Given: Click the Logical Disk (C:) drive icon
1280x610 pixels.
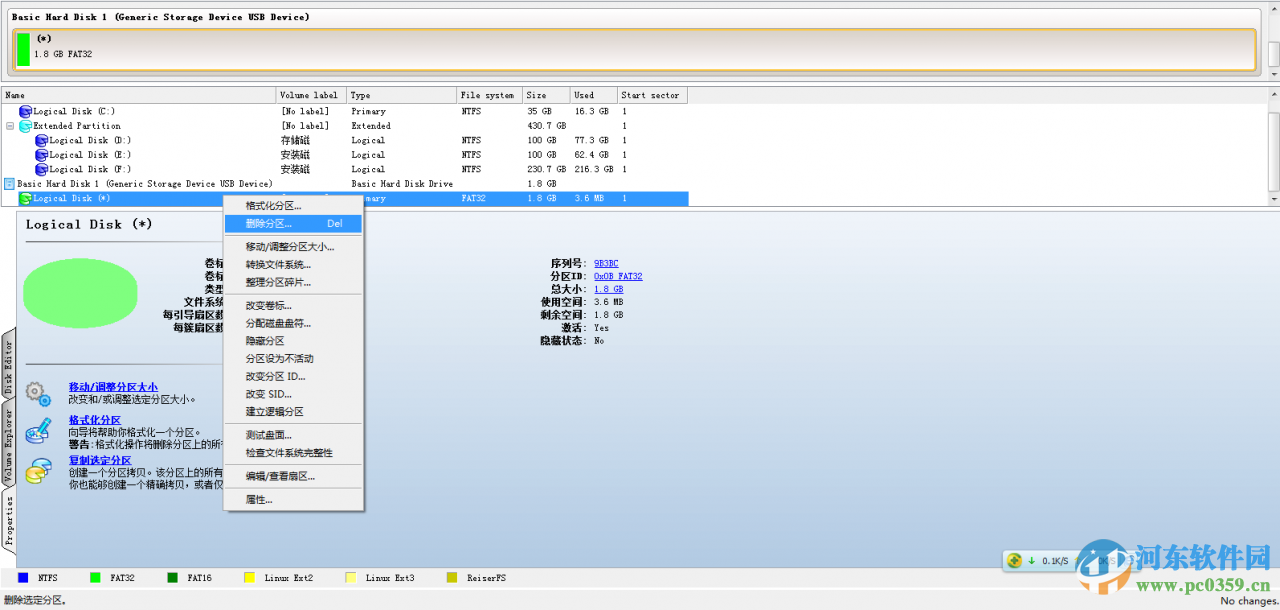Looking at the screenshot, I should (24, 111).
